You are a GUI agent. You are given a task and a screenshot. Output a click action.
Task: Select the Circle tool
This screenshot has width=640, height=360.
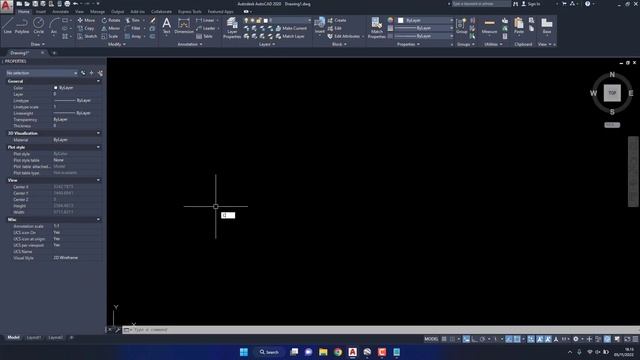(x=38, y=26)
